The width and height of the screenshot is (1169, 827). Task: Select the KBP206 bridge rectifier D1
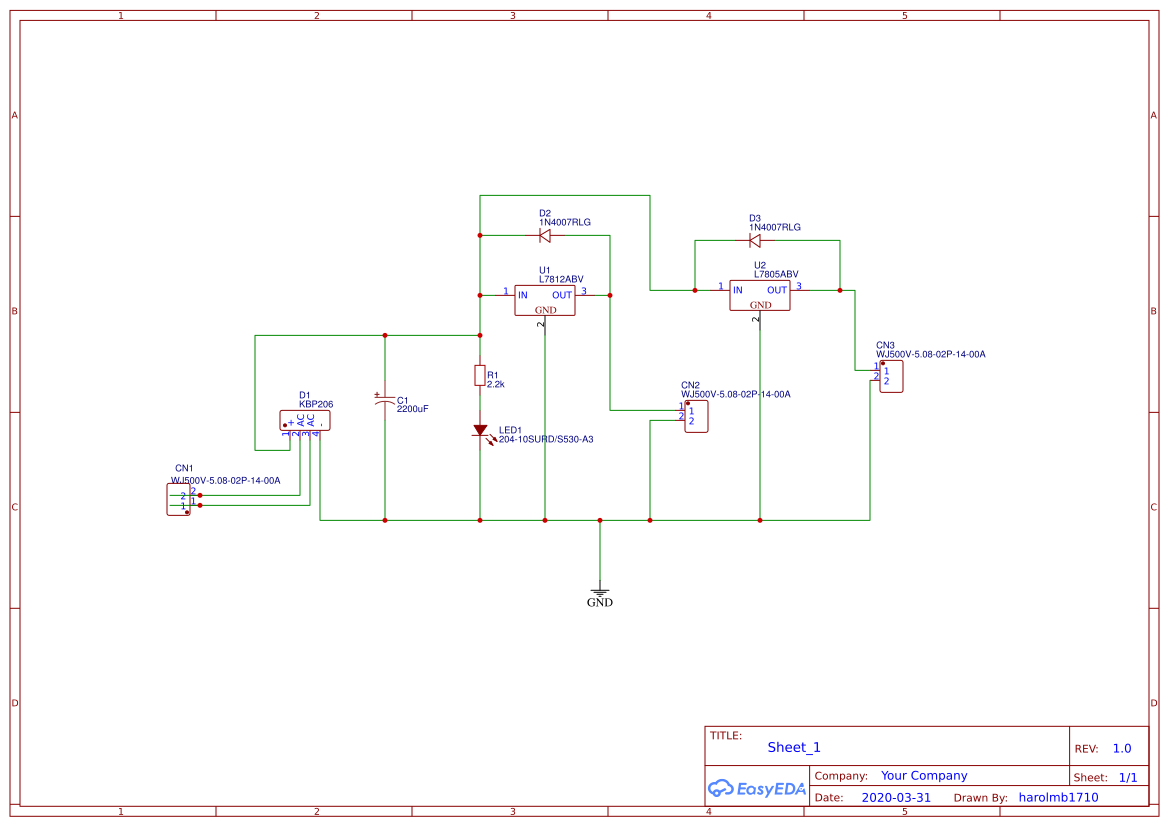point(305,419)
